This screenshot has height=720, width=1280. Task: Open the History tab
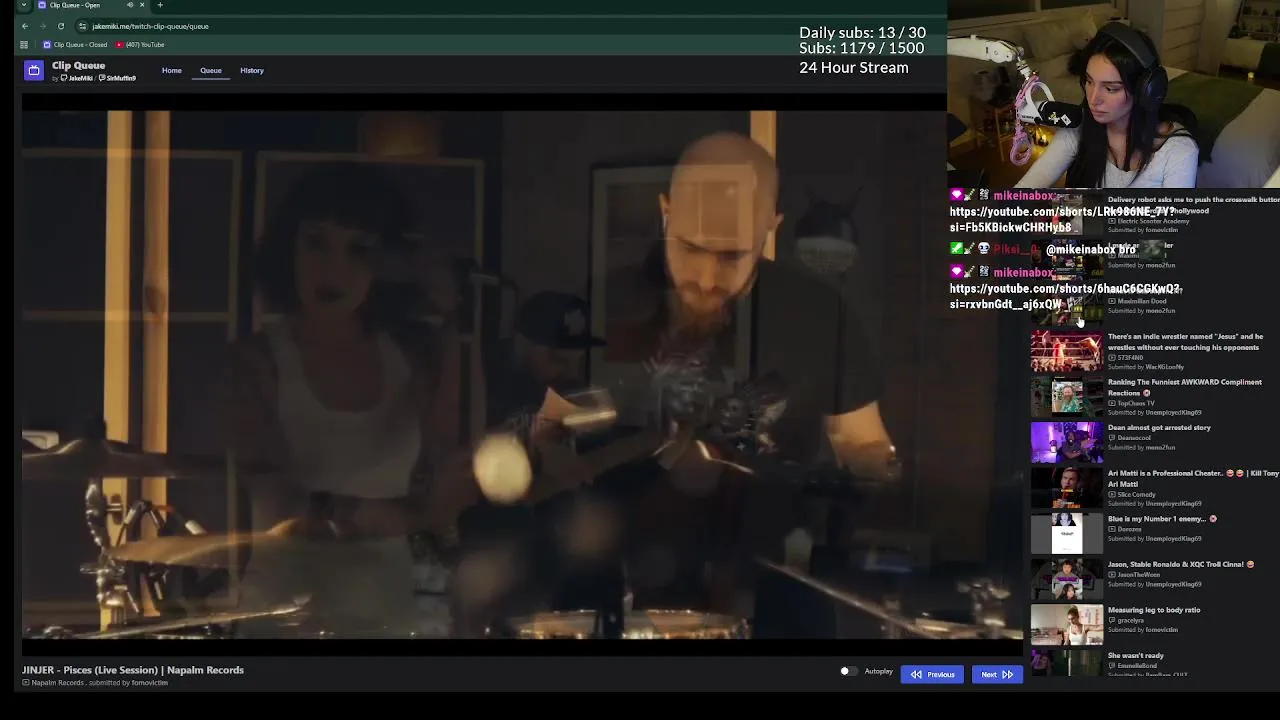(252, 70)
